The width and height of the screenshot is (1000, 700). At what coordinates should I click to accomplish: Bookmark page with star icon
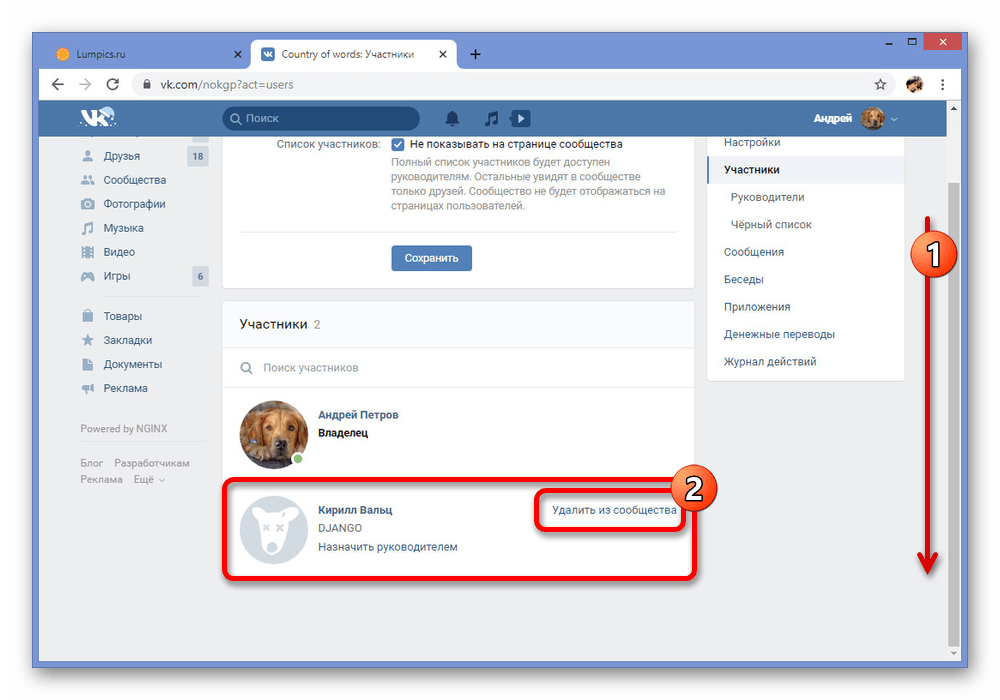[x=880, y=84]
